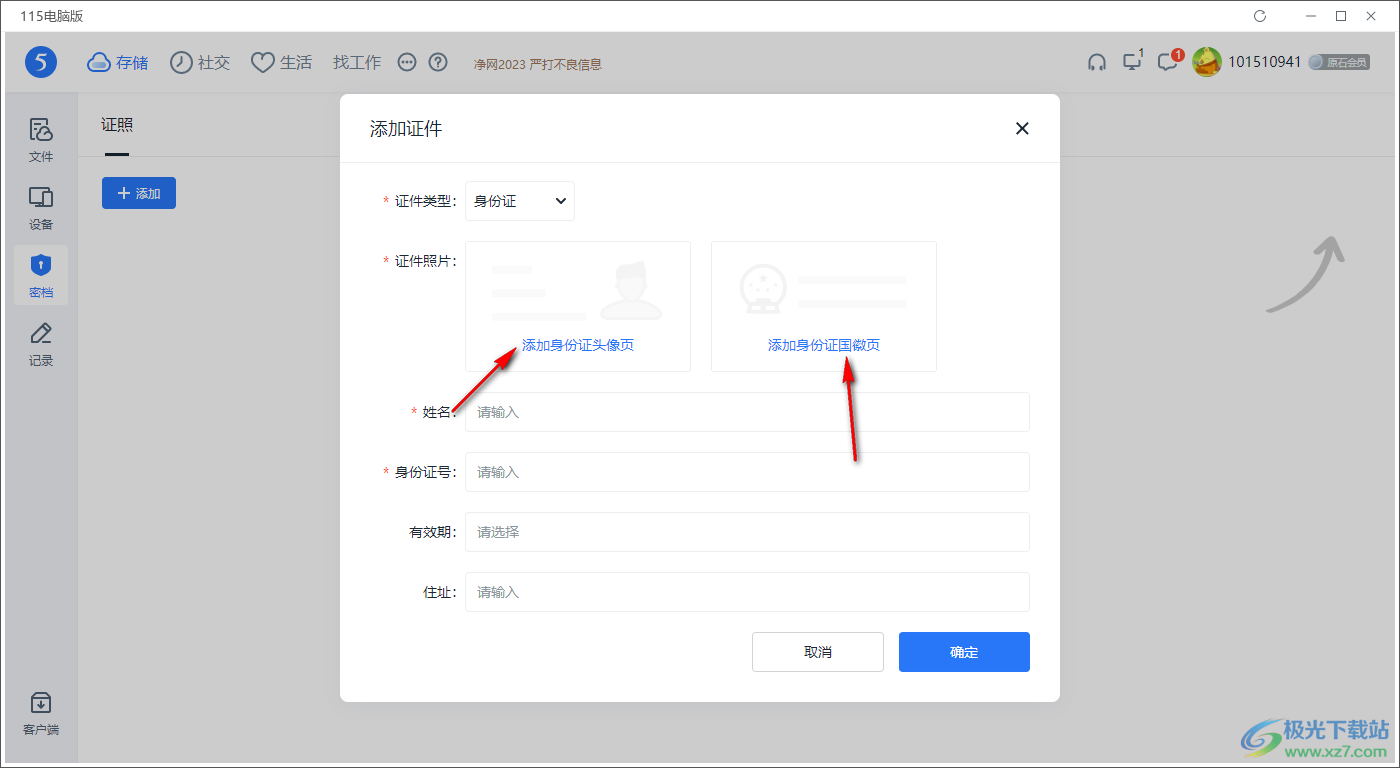
Task: Open the more options ellipsis icon
Action: pyautogui.click(x=407, y=62)
